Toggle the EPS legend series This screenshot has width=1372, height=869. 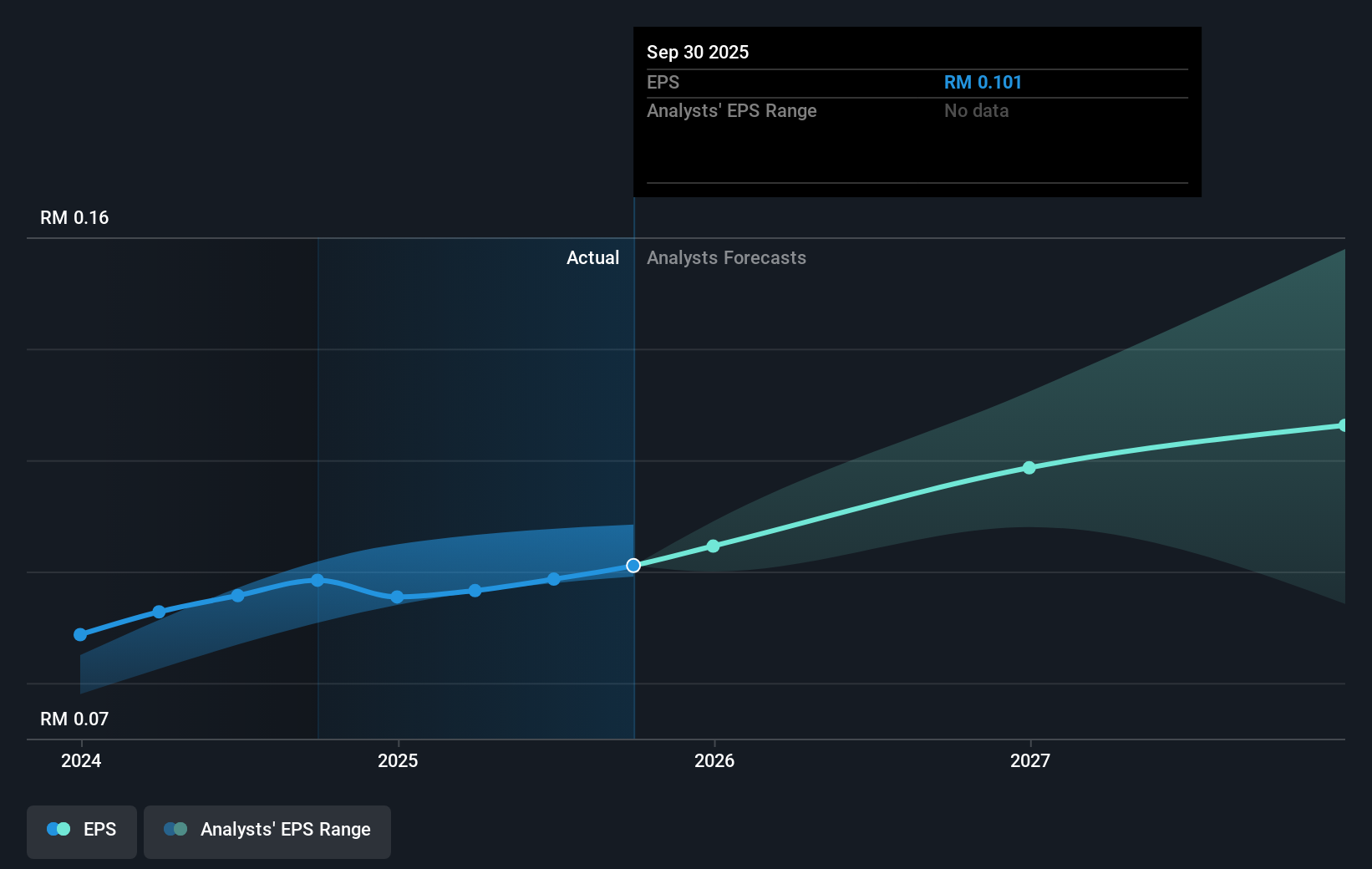(82, 831)
